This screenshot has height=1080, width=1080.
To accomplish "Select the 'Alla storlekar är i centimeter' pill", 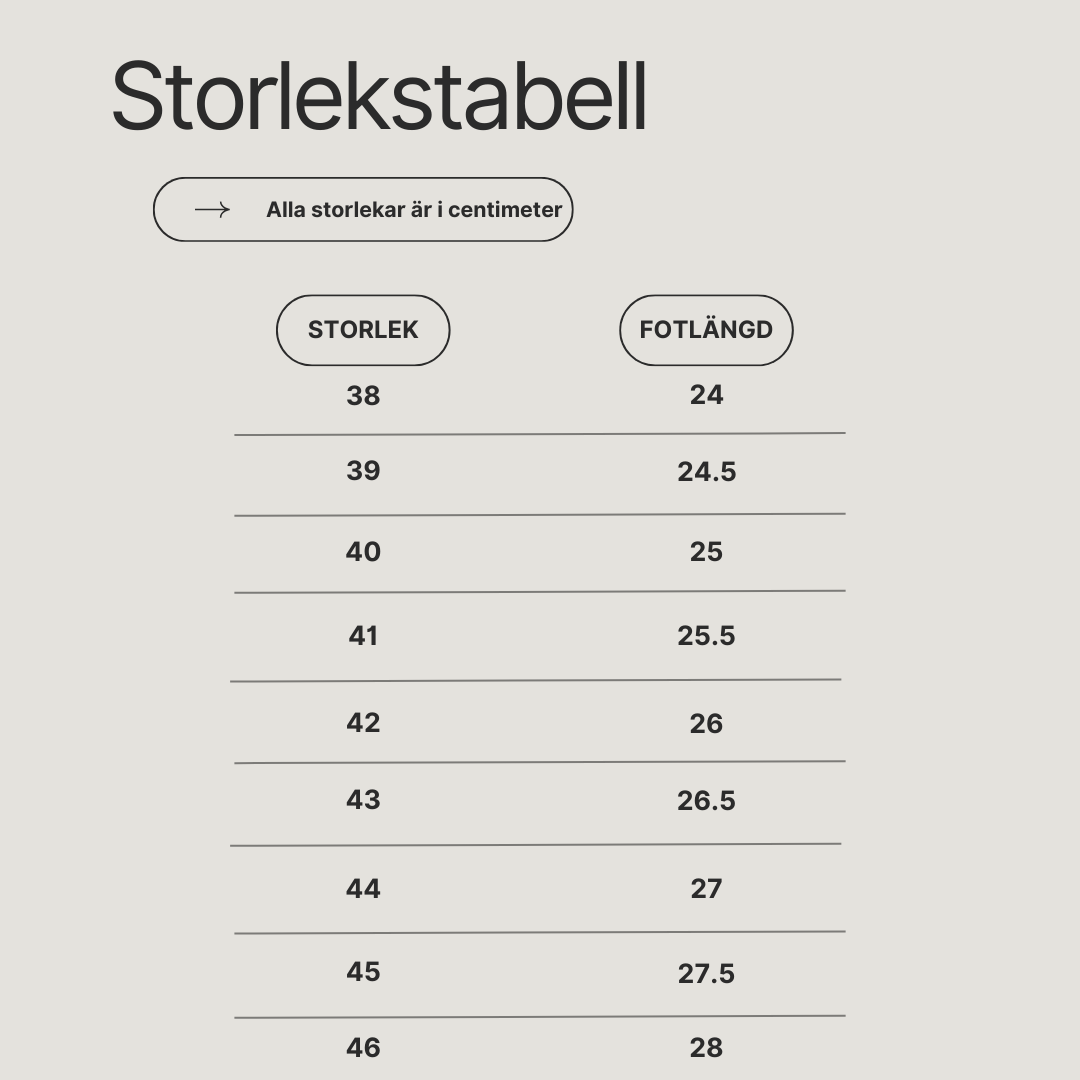I will click(363, 209).
